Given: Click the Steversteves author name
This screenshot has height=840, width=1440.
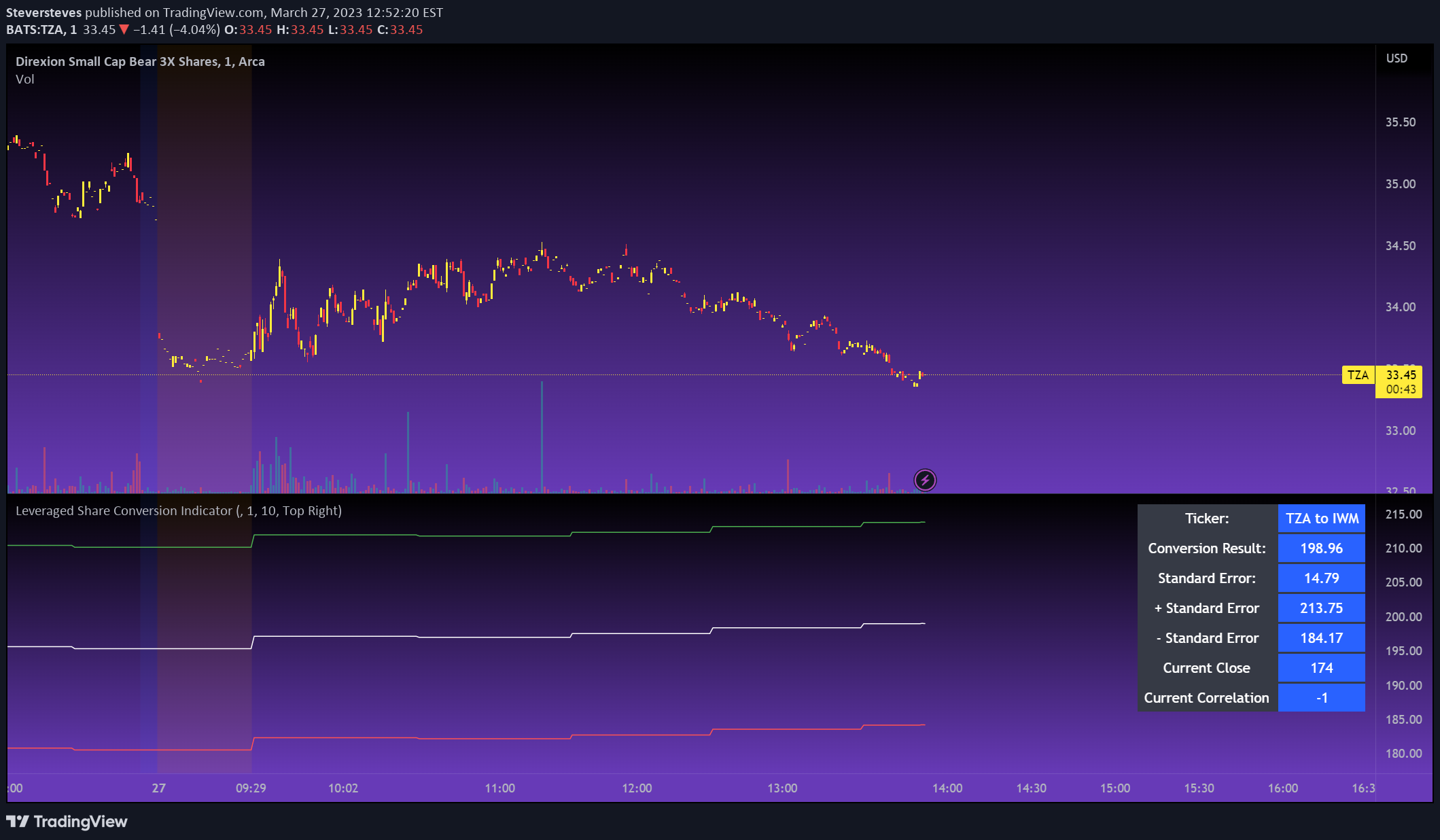Looking at the screenshot, I should pos(43,13).
